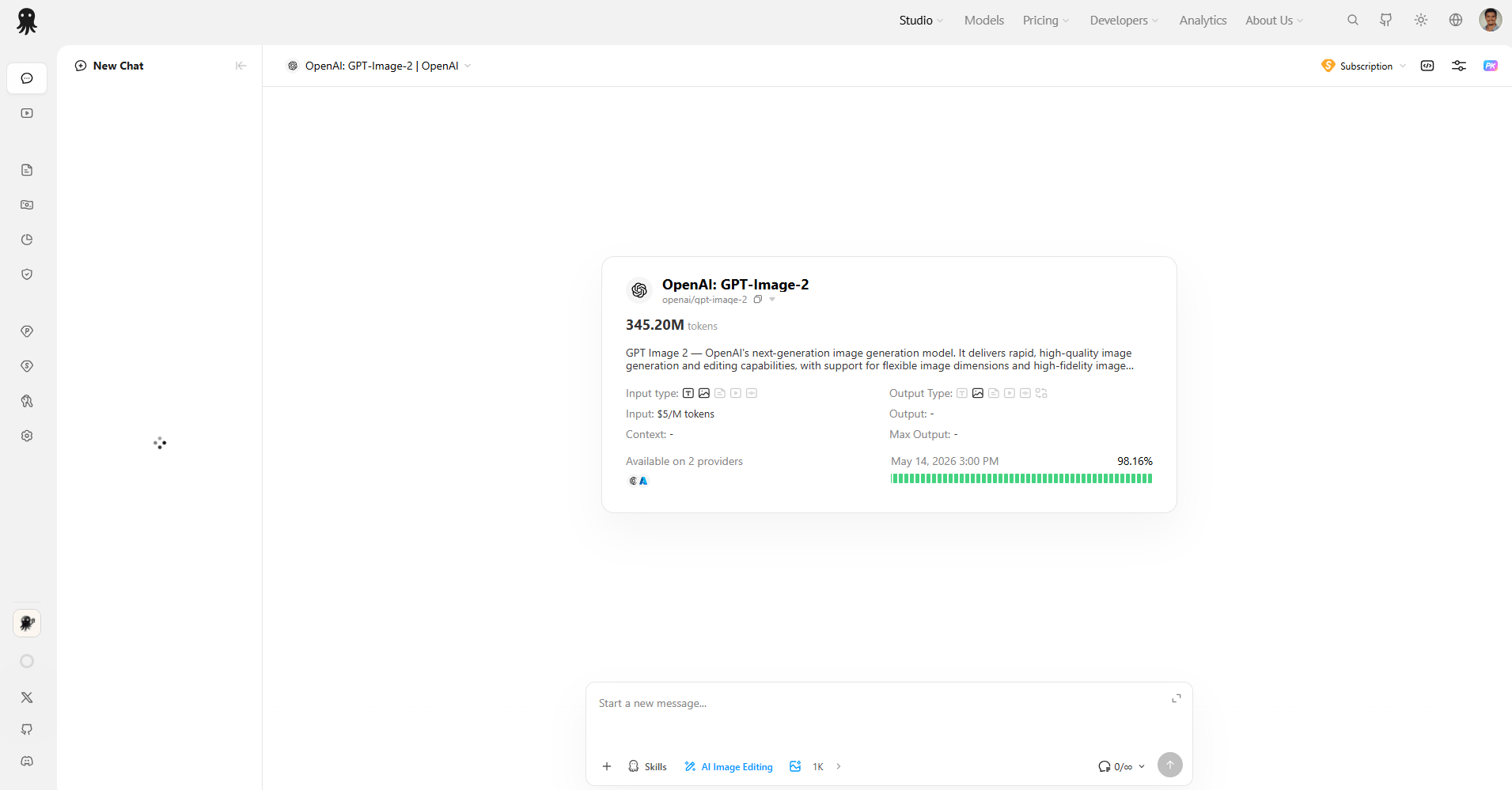Open the GitHub icon in lower sidebar
Image resolution: width=1512 pixels, height=790 pixels.
tap(27, 729)
